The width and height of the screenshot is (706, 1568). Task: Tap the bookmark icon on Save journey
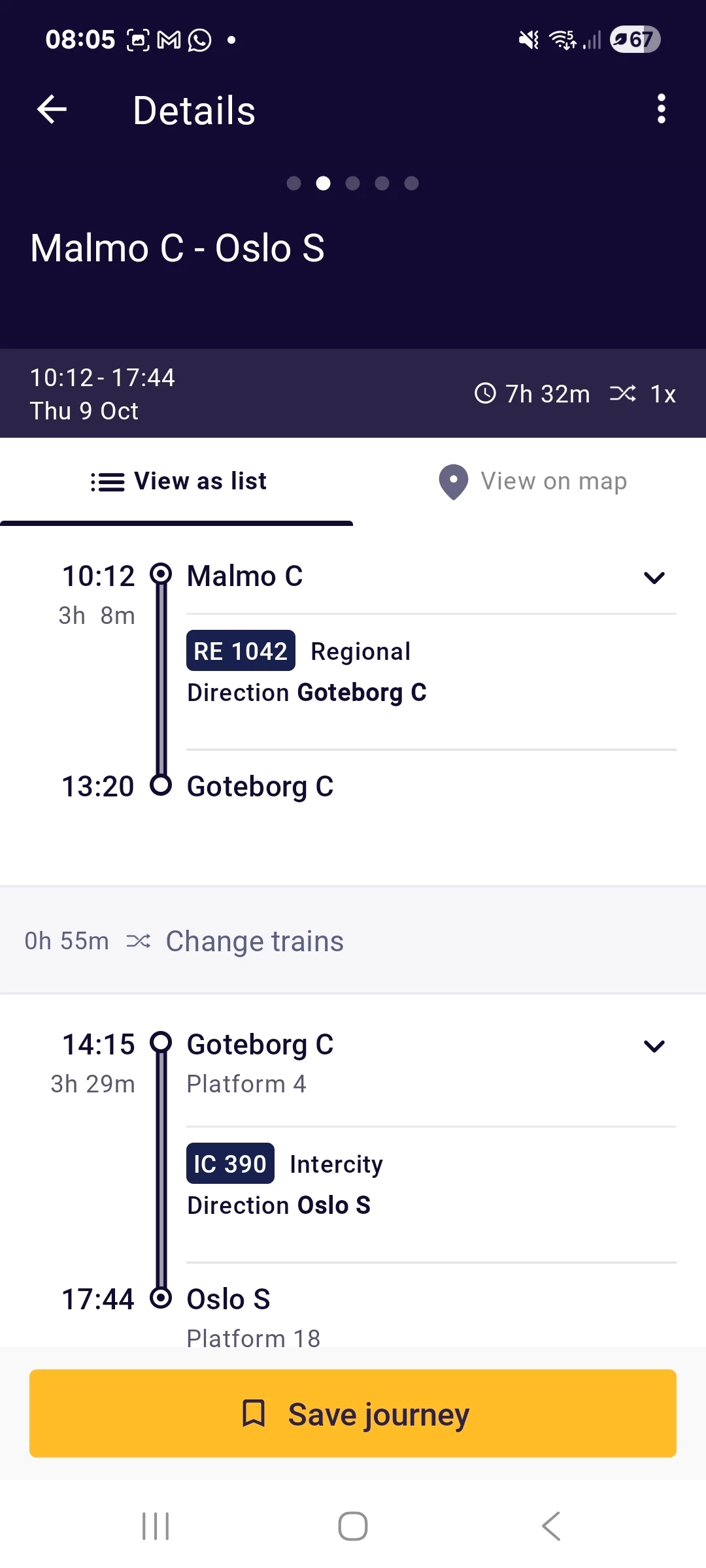[254, 1413]
